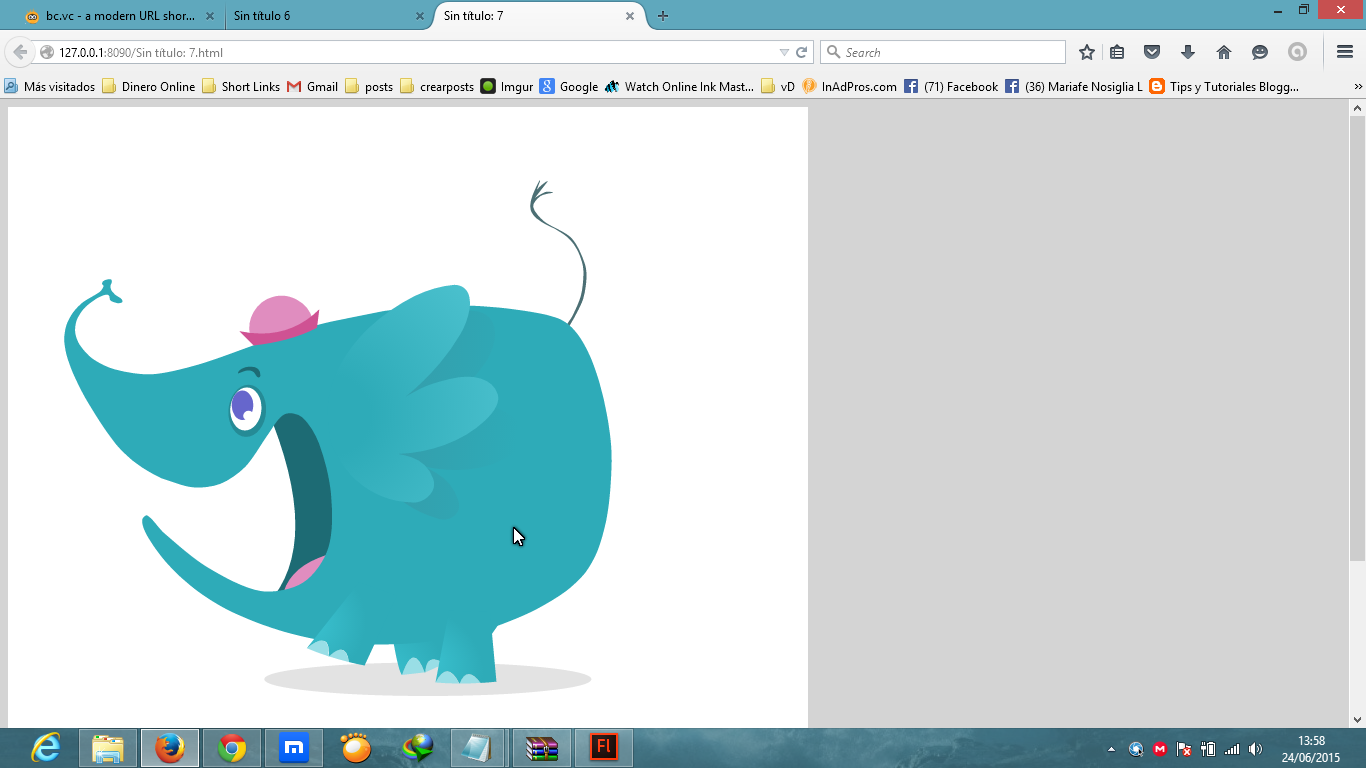Open the Firefox hamburger menu
Screen dimensions: 1366x768
click(1344, 52)
